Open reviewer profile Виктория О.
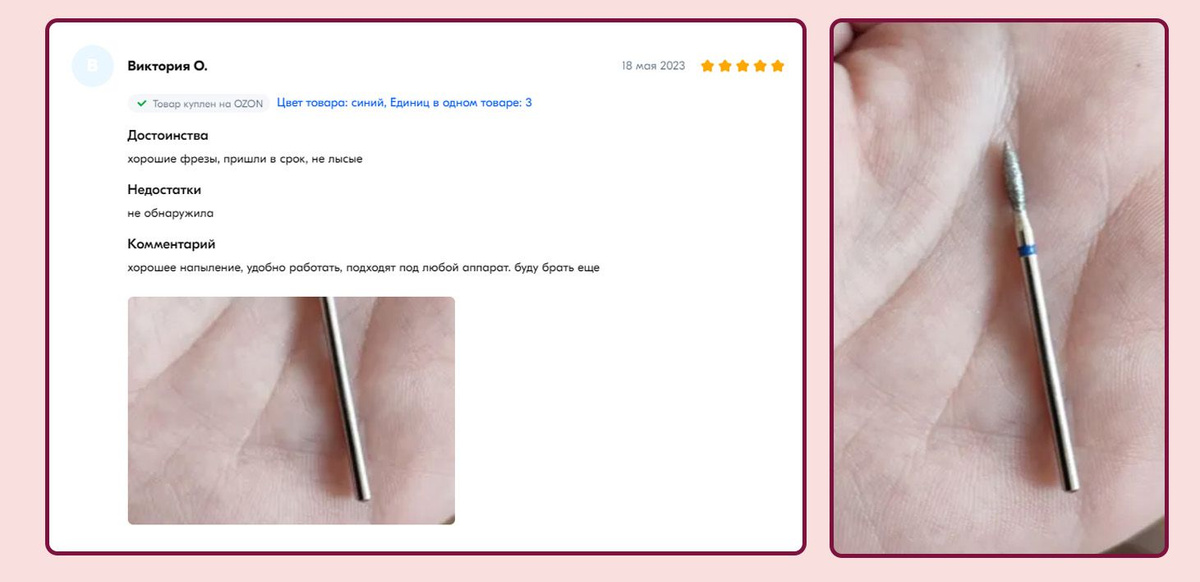Viewport: 1200px width, 582px height. (167, 66)
